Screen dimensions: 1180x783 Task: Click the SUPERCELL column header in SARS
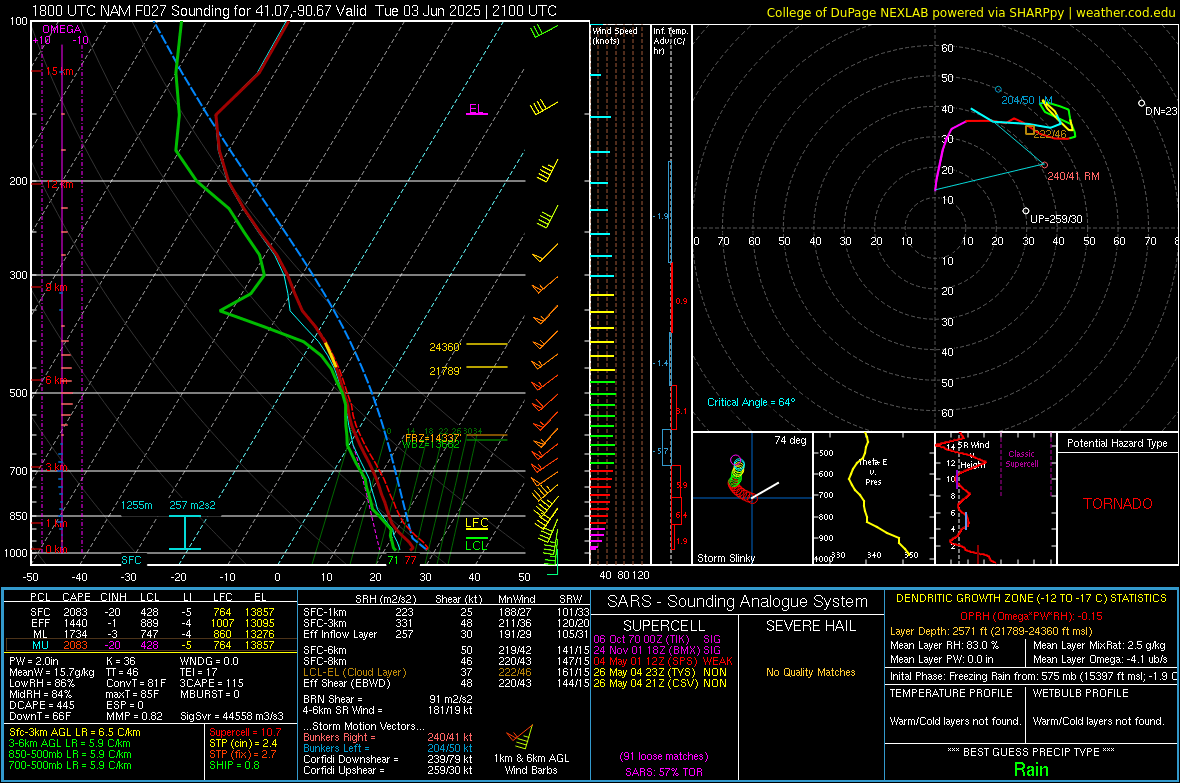coord(664,626)
